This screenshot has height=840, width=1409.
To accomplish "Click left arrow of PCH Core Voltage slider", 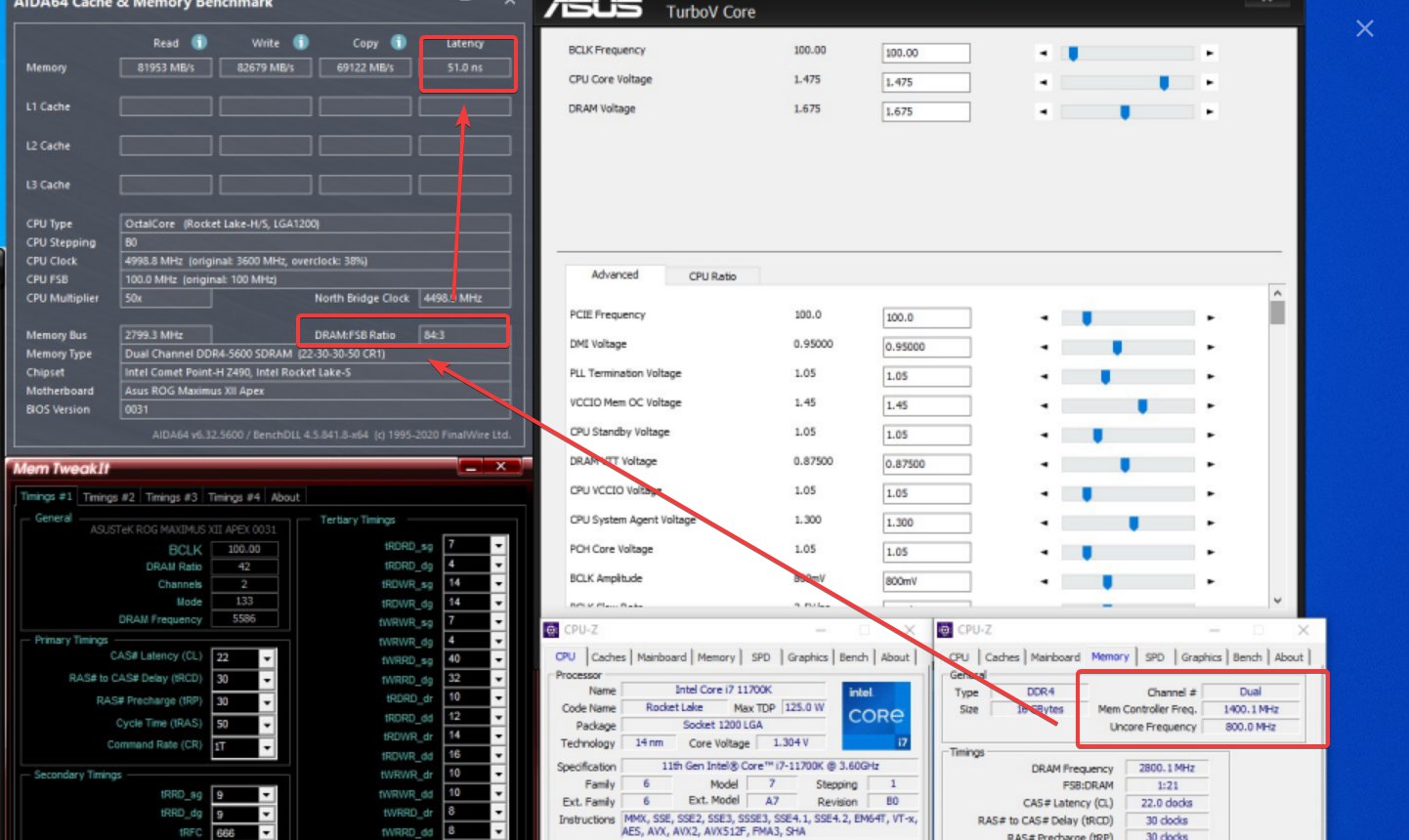I will coord(1044,552).
